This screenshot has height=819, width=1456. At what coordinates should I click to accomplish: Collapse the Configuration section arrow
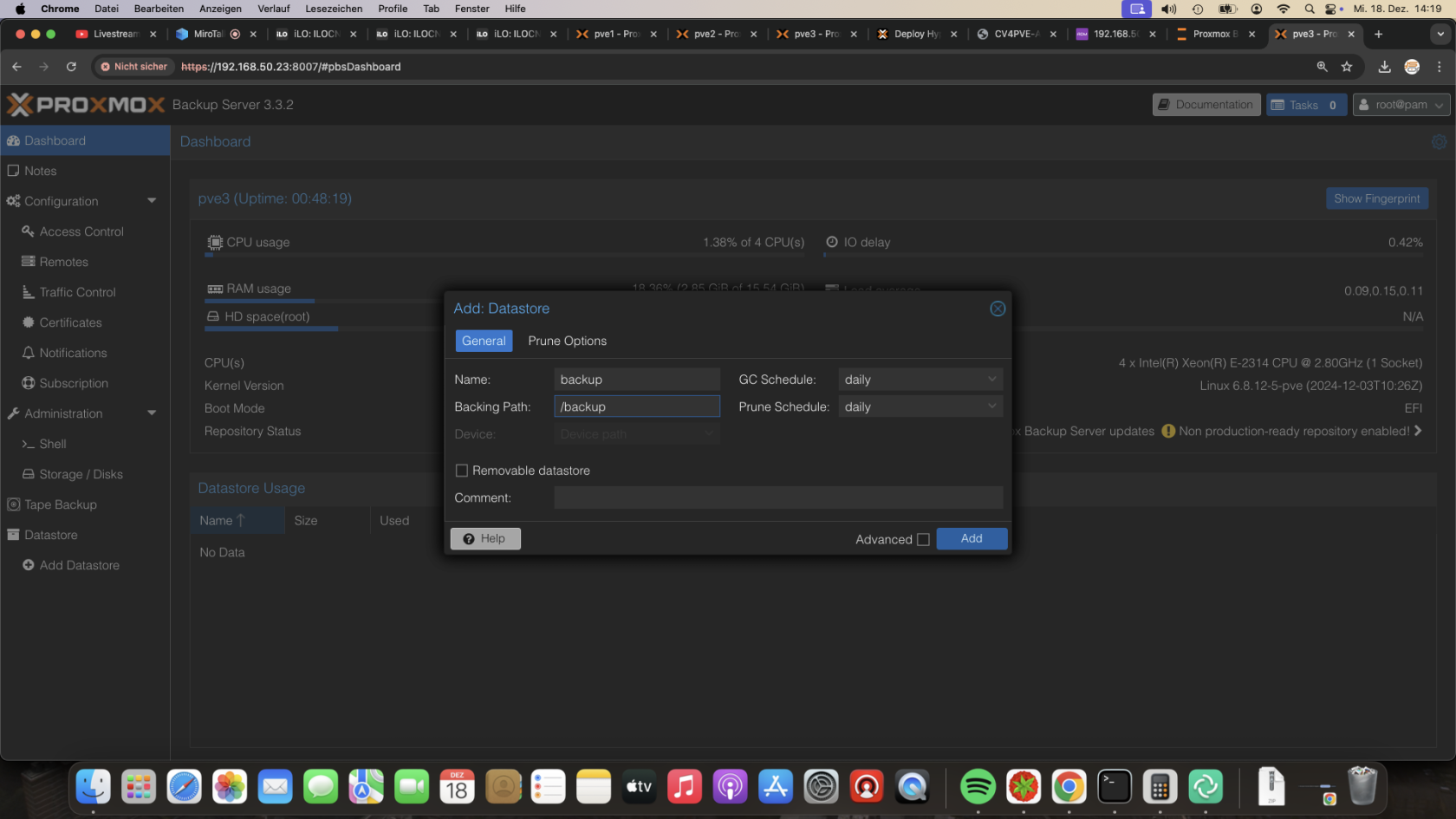(152, 201)
